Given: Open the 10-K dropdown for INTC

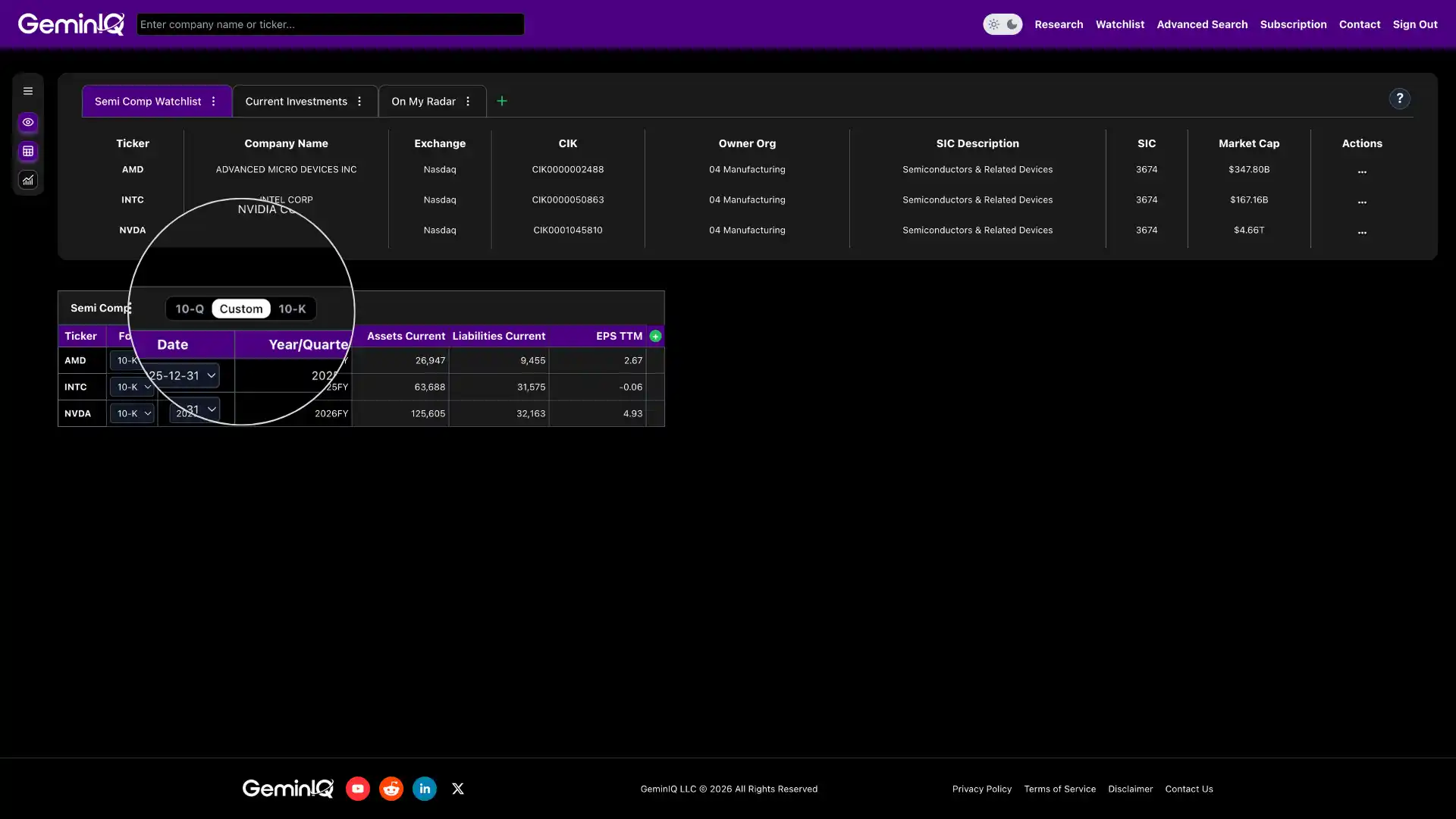Looking at the screenshot, I should [132, 387].
